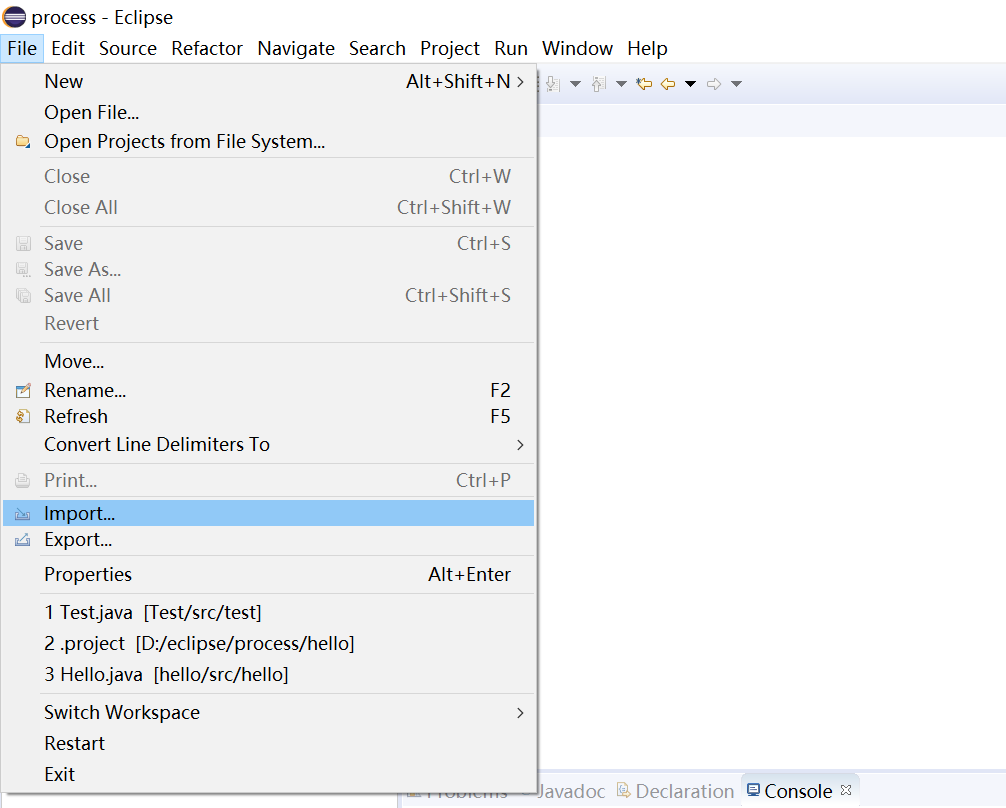Select Restart in the File menu
The image size is (1006, 808).
click(268, 743)
